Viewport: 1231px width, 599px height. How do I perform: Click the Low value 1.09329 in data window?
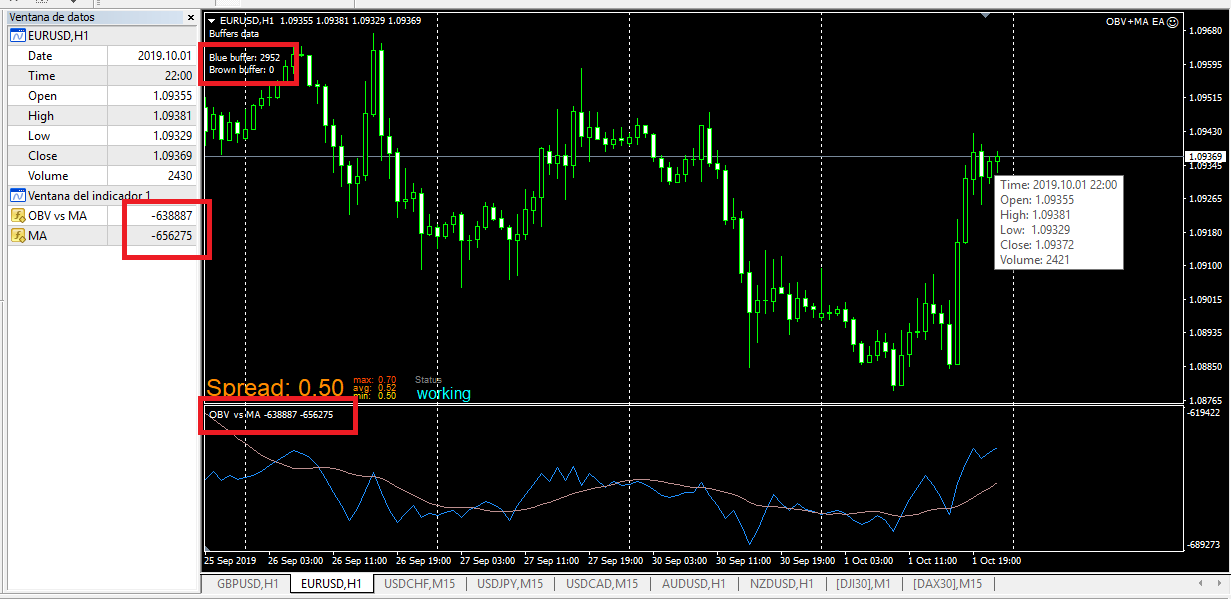(x=172, y=136)
